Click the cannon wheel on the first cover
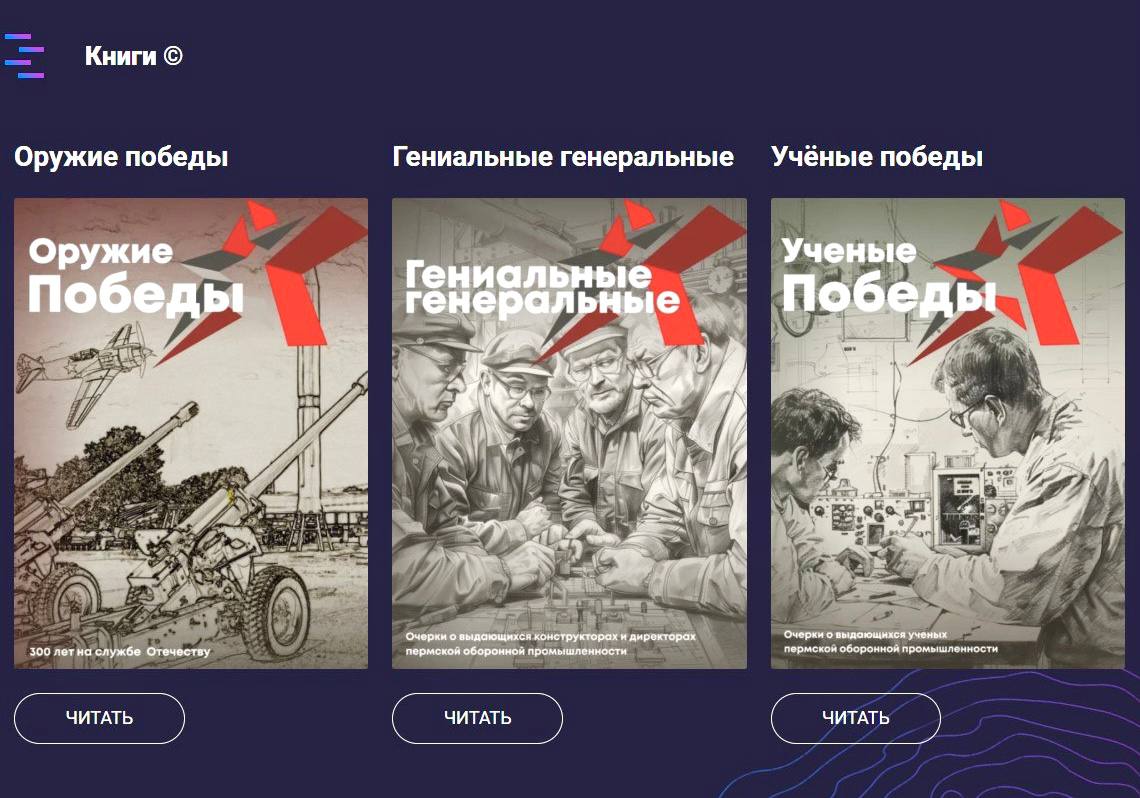 pyautogui.click(x=275, y=610)
